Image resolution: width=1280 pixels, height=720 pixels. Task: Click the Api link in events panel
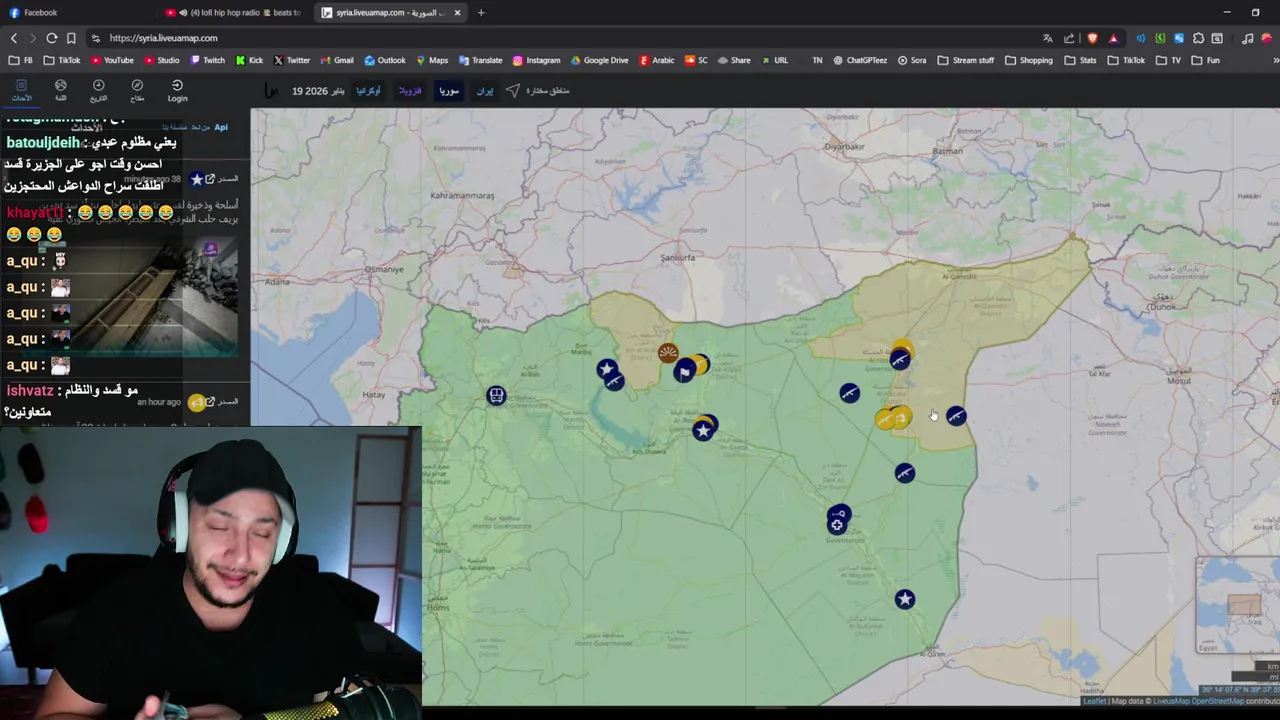[x=221, y=127]
